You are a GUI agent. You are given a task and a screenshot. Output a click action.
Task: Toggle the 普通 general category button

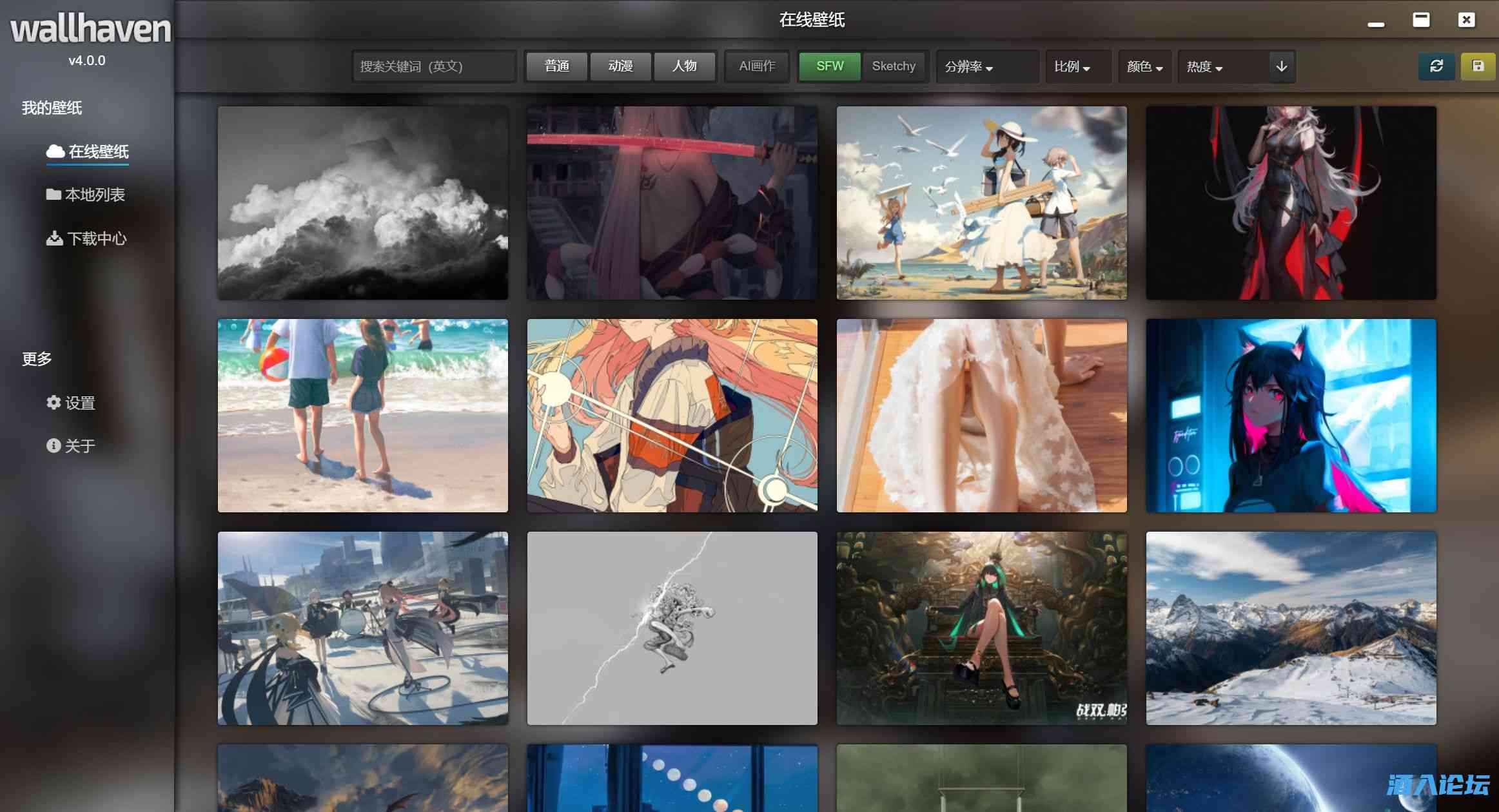(556, 66)
